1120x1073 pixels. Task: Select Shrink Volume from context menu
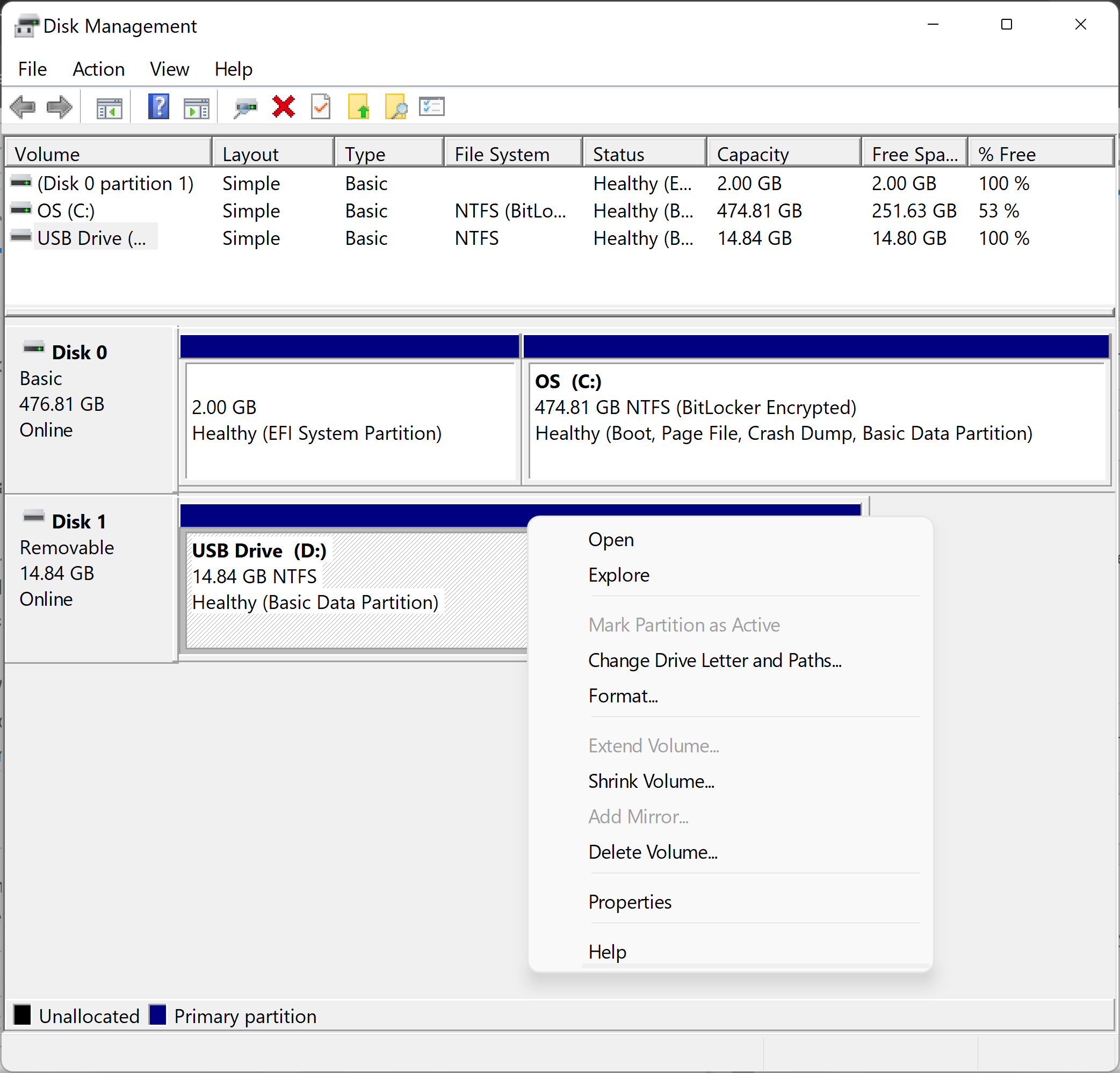tap(651, 781)
